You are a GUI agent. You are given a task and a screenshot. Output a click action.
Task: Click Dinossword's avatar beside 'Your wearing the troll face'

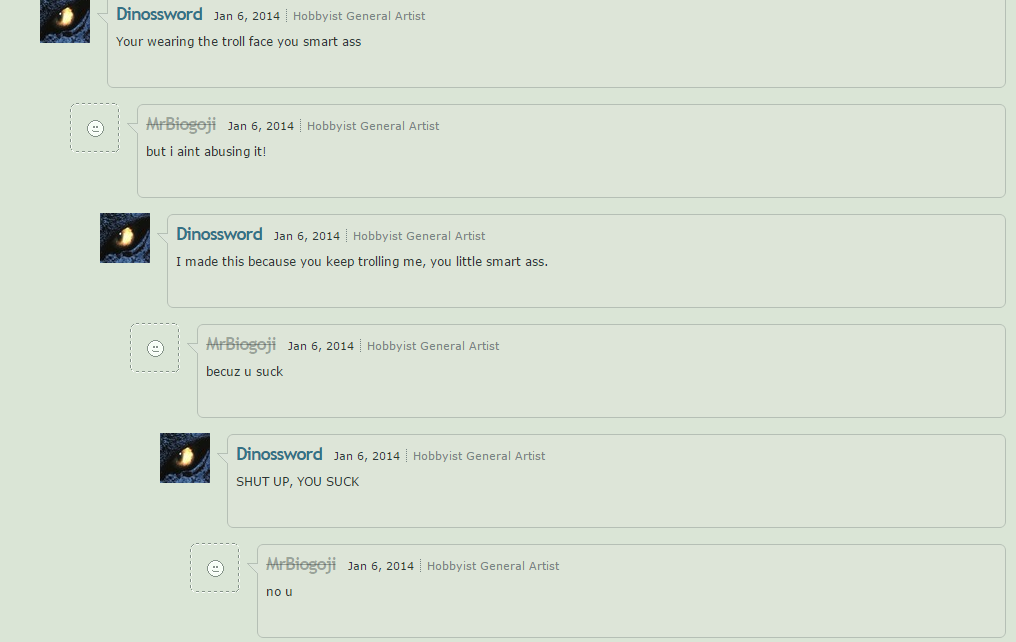65,21
